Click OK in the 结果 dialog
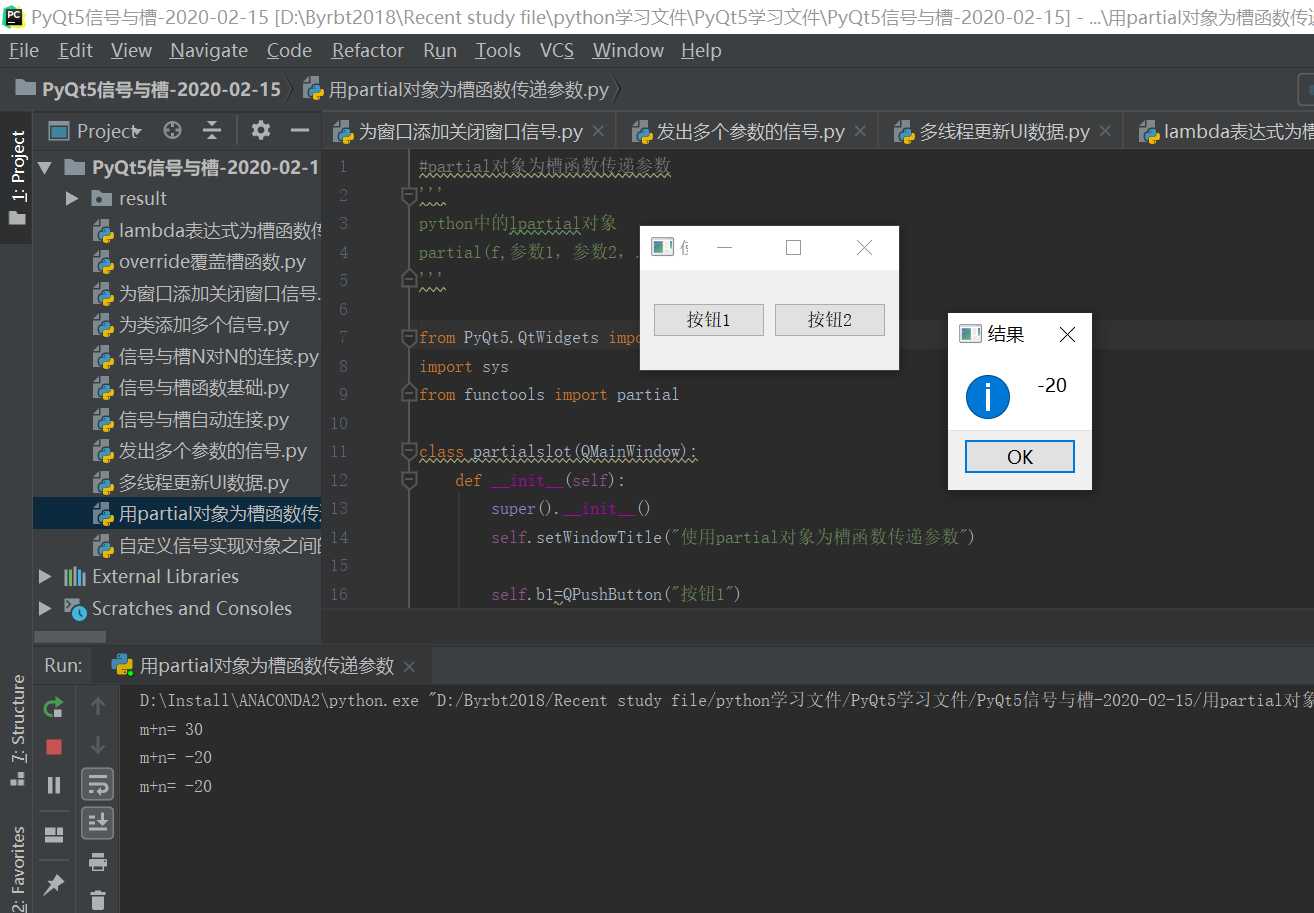1314x913 pixels. tap(1019, 457)
